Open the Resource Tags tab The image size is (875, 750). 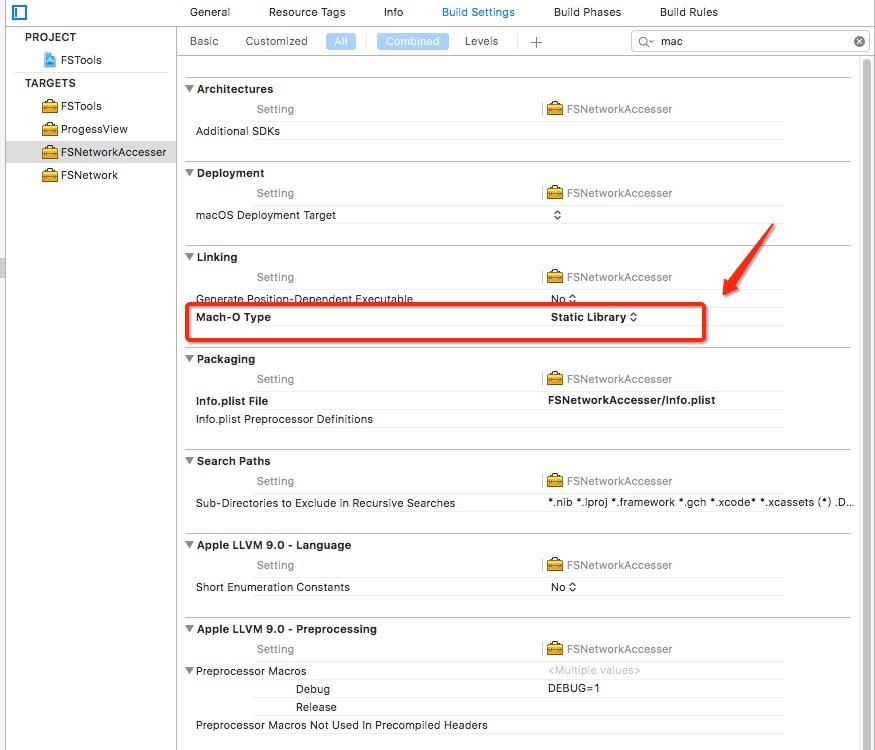307,12
